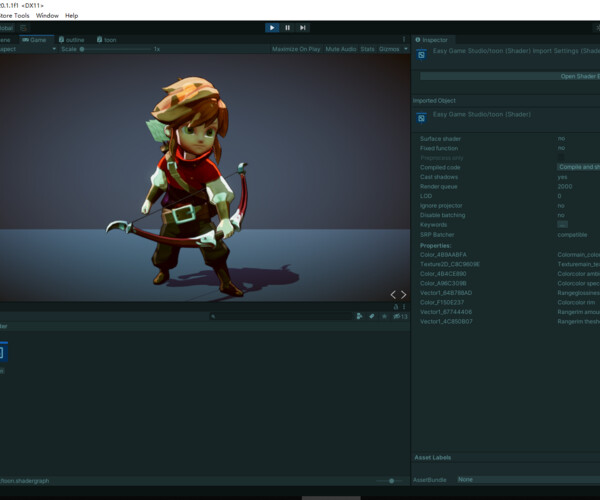This screenshot has width=600, height=500.
Task: Click the Project search field
Action: 281,316
